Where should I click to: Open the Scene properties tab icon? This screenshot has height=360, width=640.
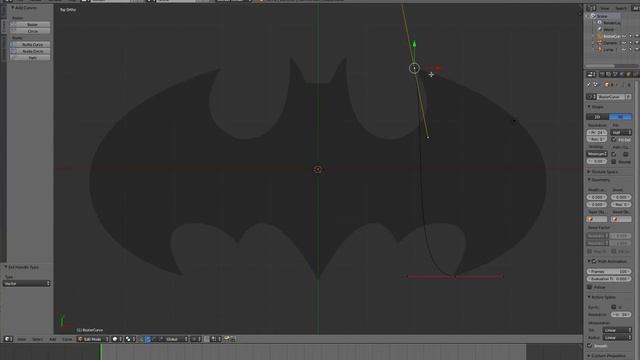(616, 74)
